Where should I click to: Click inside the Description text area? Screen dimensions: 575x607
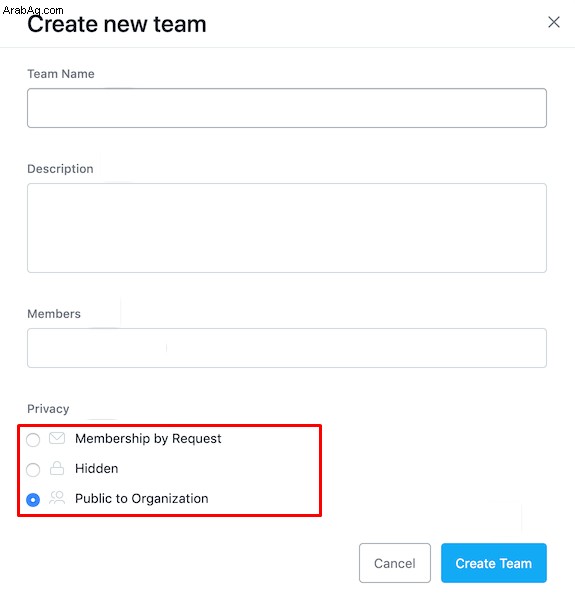click(287, 228)
